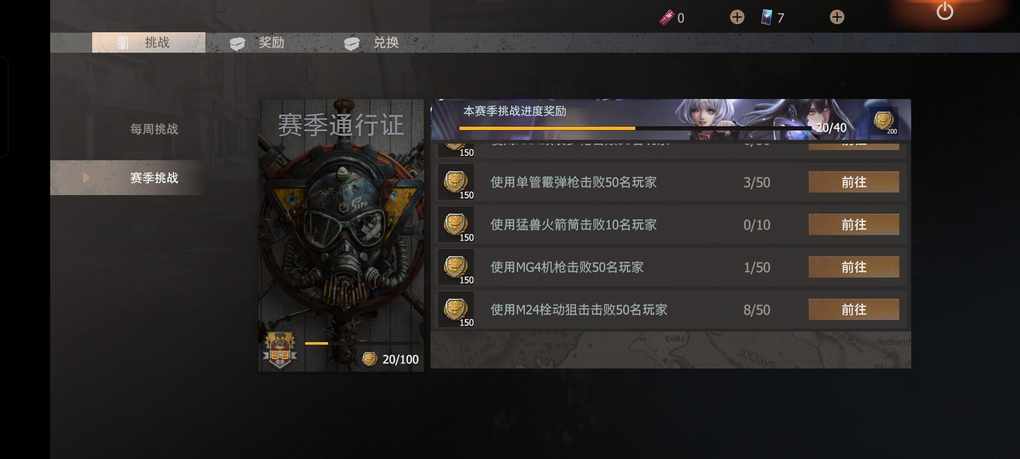Click 前往 for M24栓动狙击 challenge
Viewport: 1020px width, 459px height.
853,309
